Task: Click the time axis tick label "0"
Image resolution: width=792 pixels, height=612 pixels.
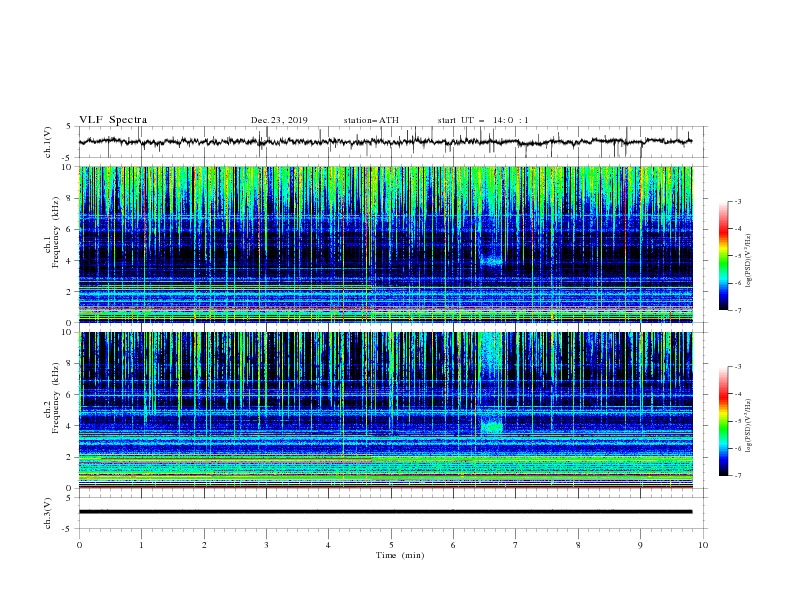Action: [79, 545]
